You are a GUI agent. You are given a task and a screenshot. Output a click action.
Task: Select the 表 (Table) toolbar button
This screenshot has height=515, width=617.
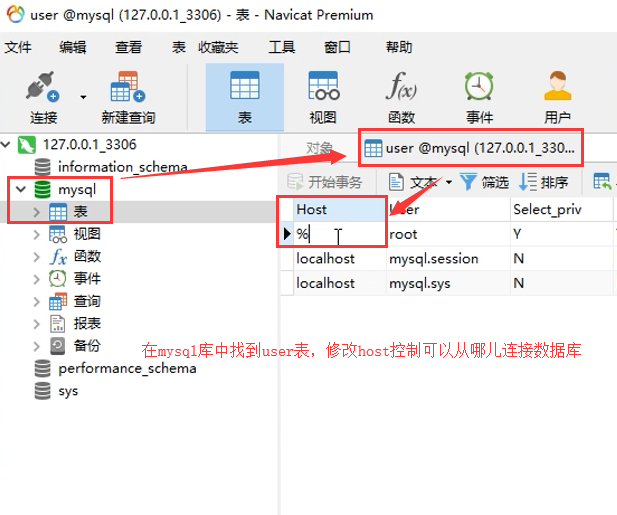(x=244, y=96)
